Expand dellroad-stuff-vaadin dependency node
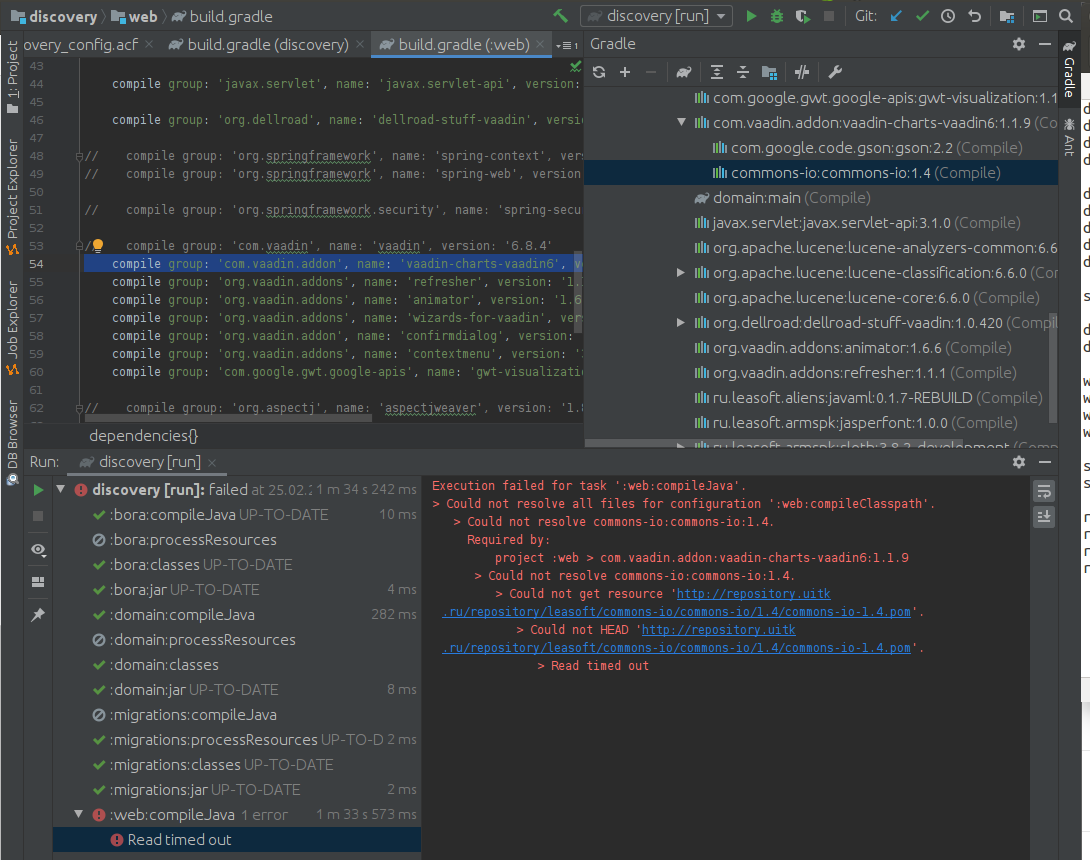The image size is (1090, 860). coord(681,323)
